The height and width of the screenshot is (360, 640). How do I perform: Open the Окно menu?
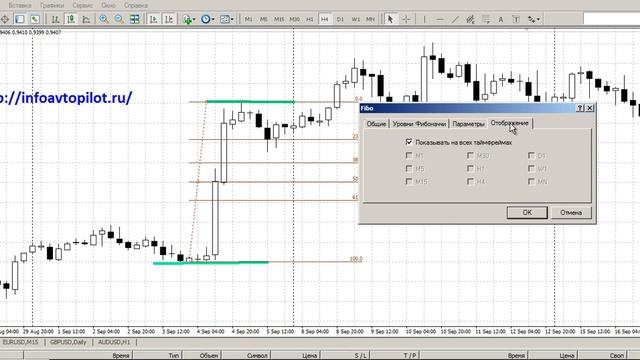[108, 5]
